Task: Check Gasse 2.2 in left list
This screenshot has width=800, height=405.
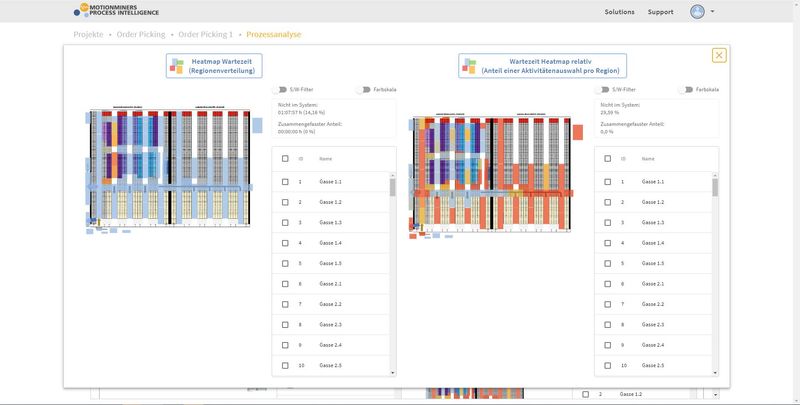Action: point(285,304)
